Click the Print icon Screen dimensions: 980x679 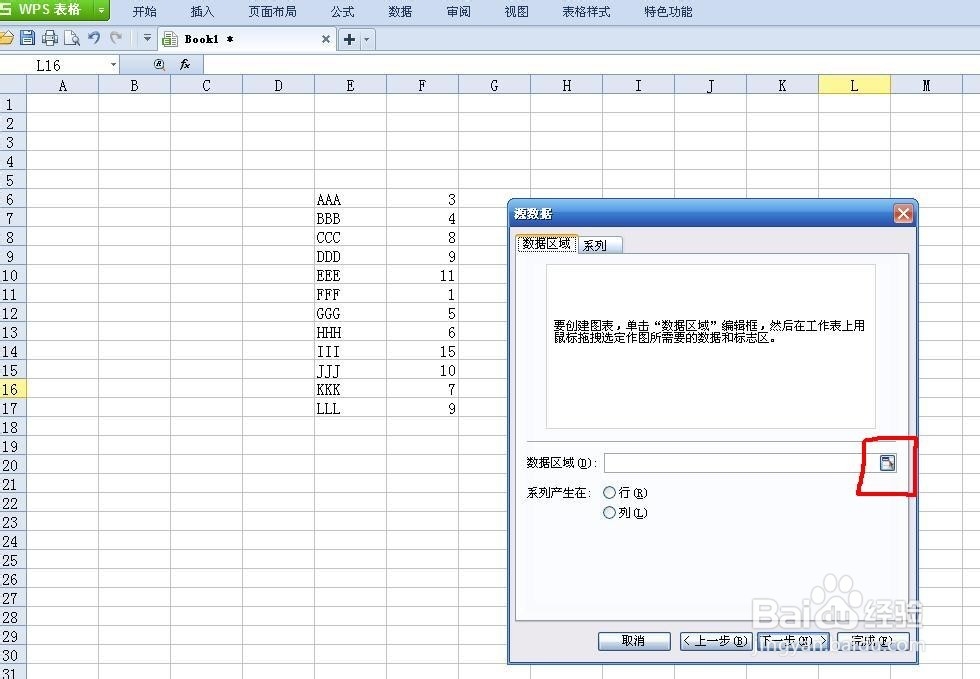[49, 36]
